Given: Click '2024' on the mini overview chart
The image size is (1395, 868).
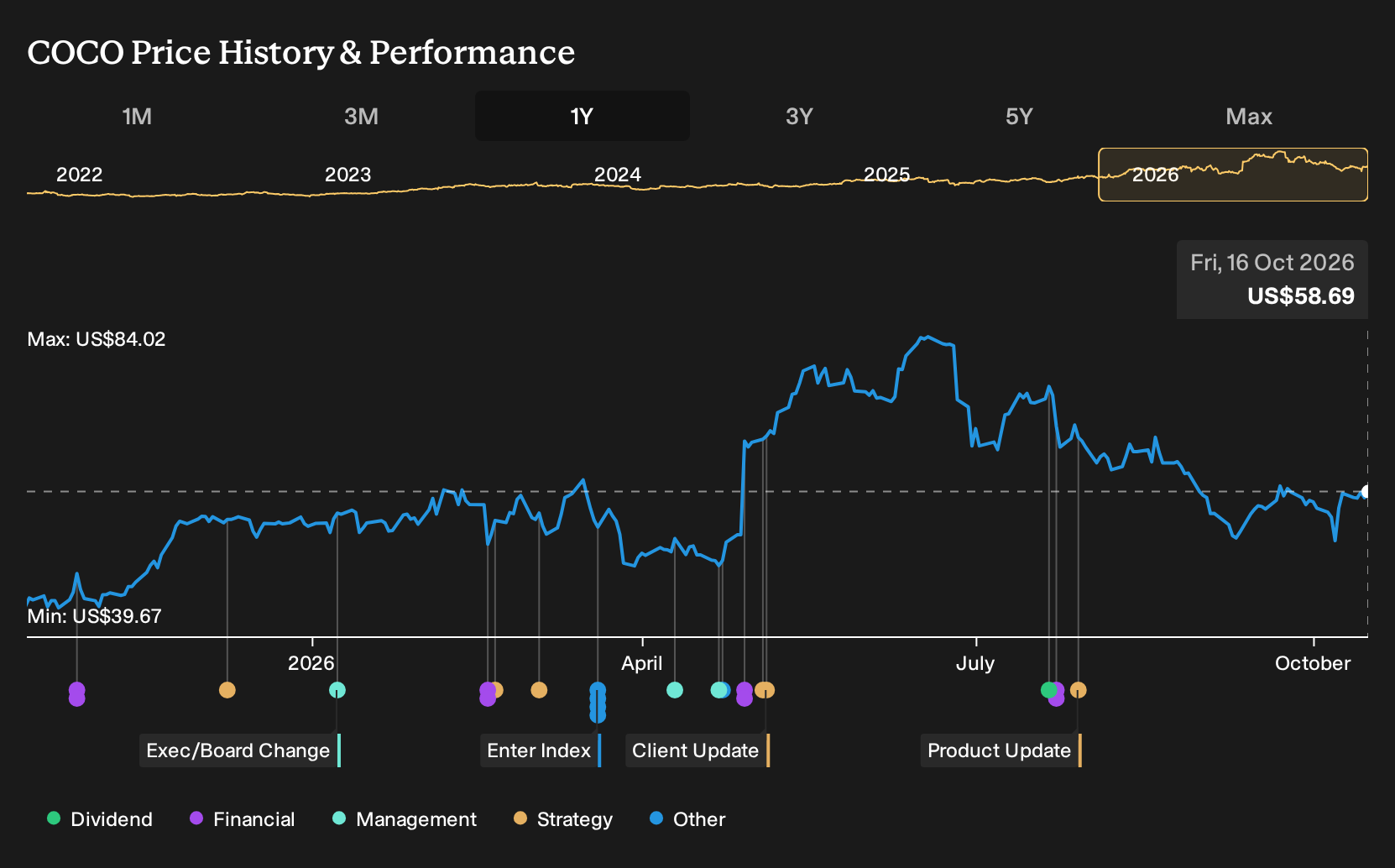Looking at the screenshot, I should pyautogui.click(x=618, y=175).
